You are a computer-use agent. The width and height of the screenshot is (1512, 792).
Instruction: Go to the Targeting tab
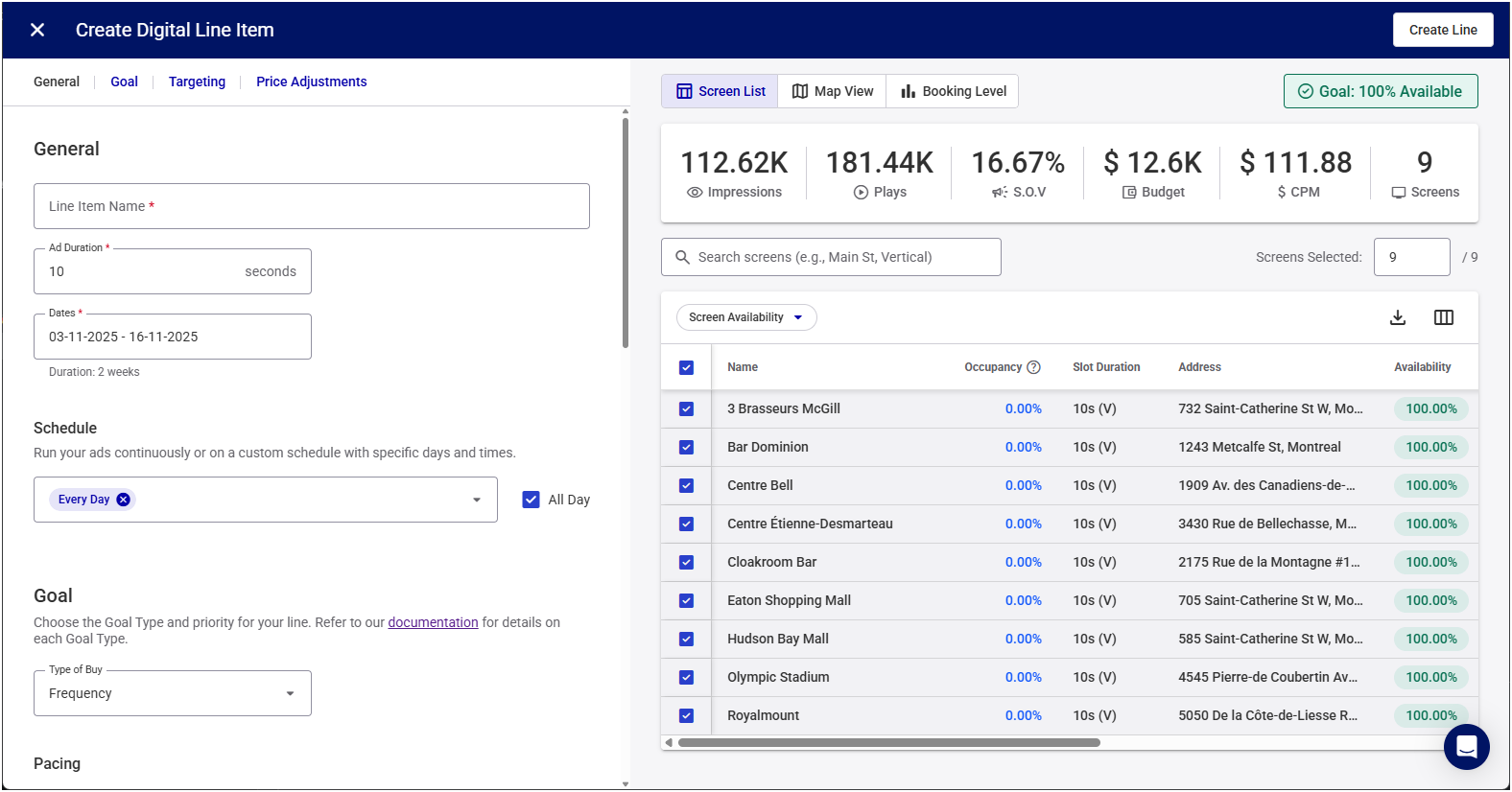tap(197, 82)
